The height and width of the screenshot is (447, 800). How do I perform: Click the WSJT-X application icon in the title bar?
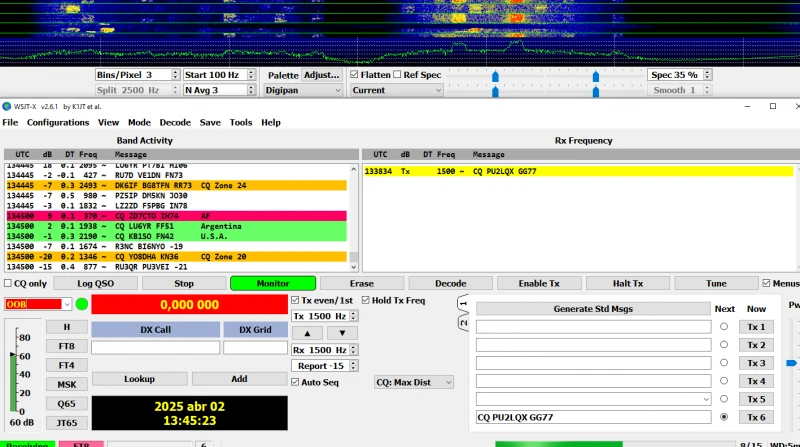point(7,107)
